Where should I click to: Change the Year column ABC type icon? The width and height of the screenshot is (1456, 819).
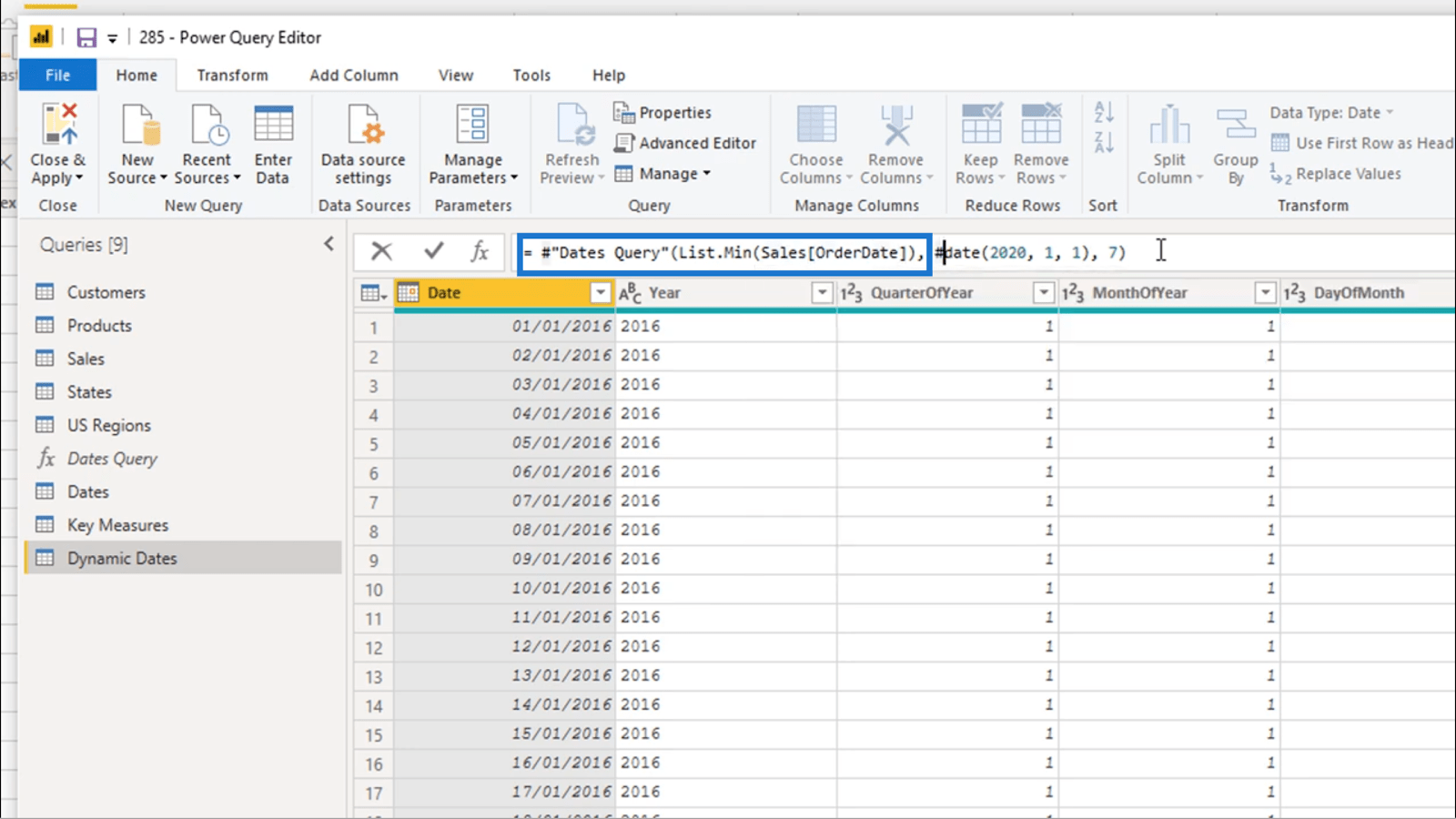(630, 293)
